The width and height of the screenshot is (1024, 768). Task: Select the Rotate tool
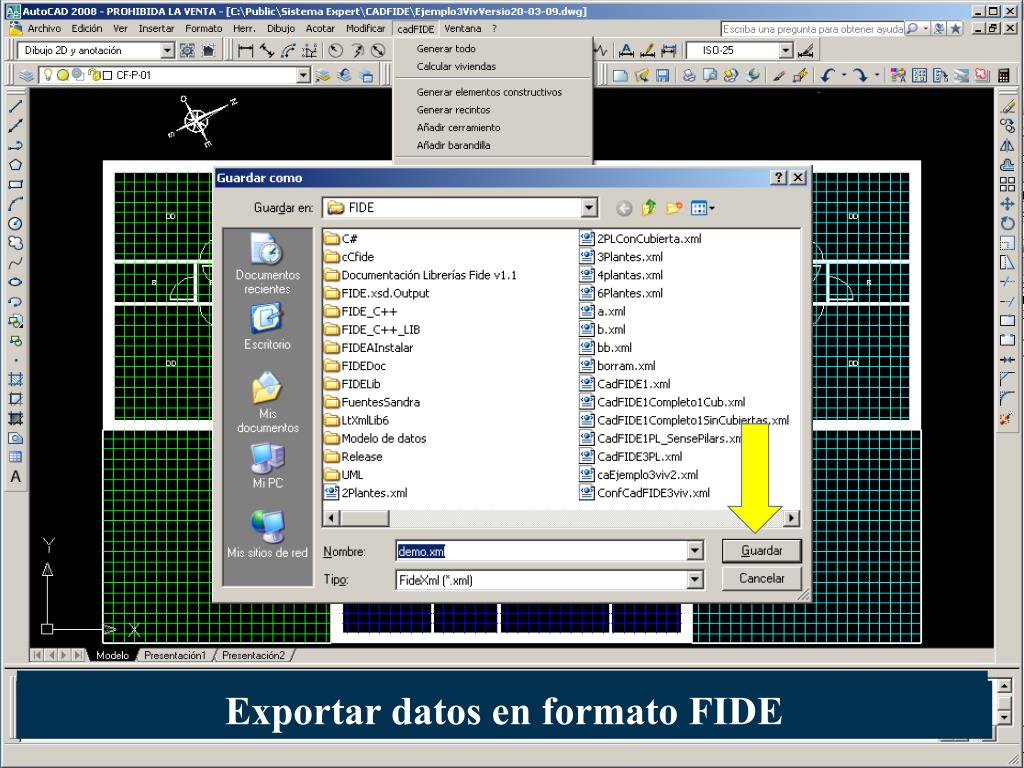point(1008,223)
